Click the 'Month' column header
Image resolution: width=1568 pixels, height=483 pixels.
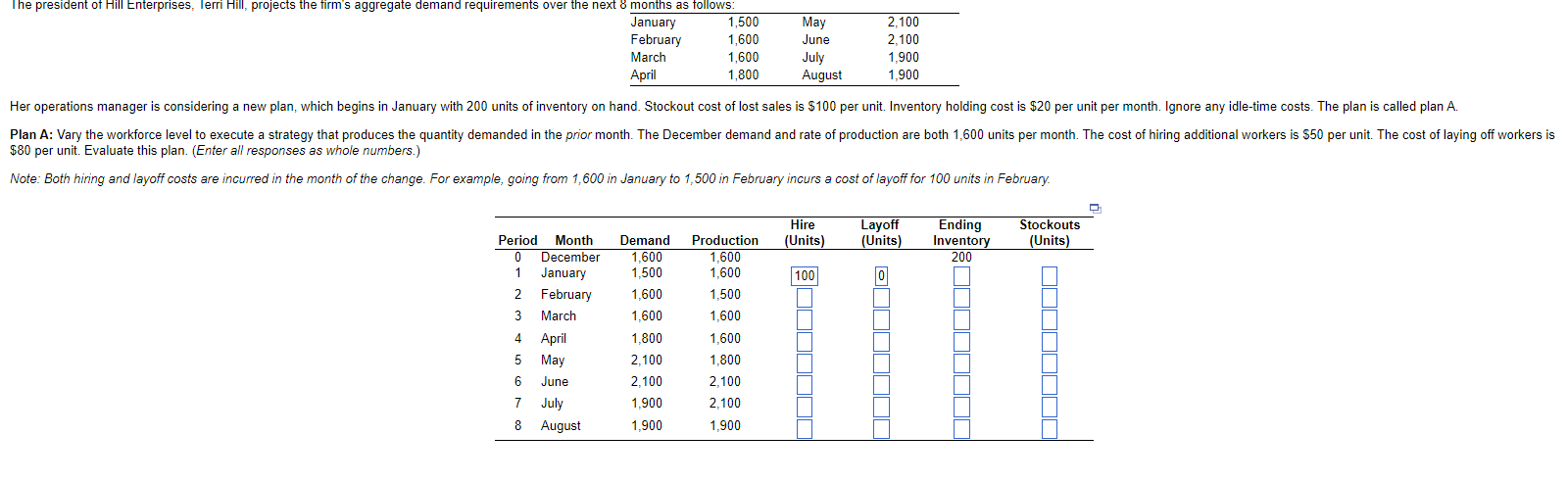pyautogui.click(x=573, y=240)
